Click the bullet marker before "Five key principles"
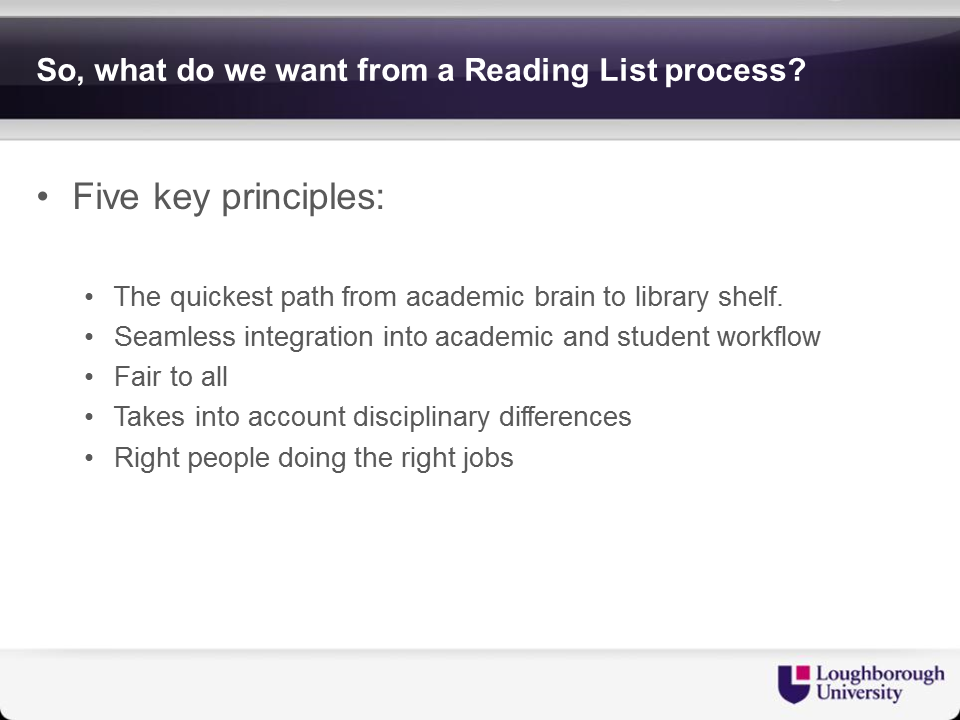This screenshot has height=720, width=960. pos(42,198)
